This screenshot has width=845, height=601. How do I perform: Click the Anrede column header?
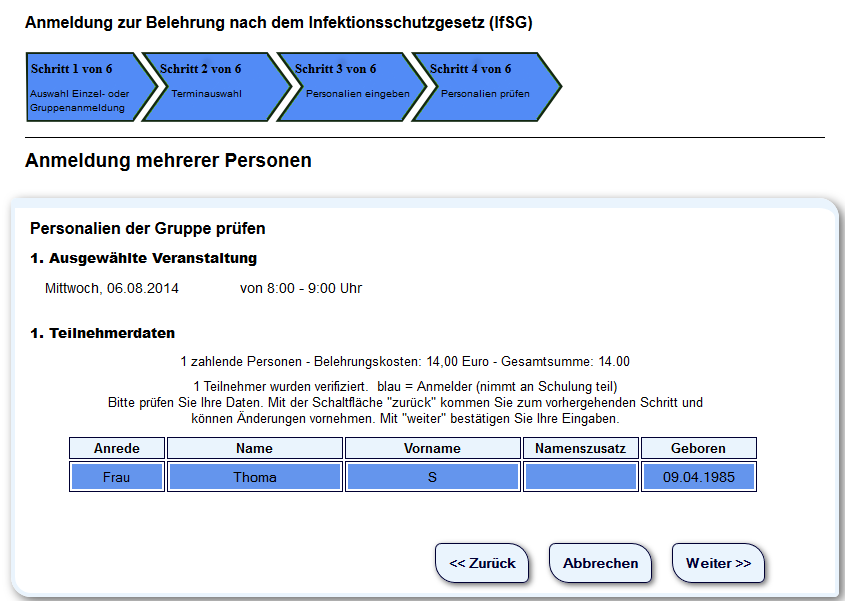(x=116, y=448)
